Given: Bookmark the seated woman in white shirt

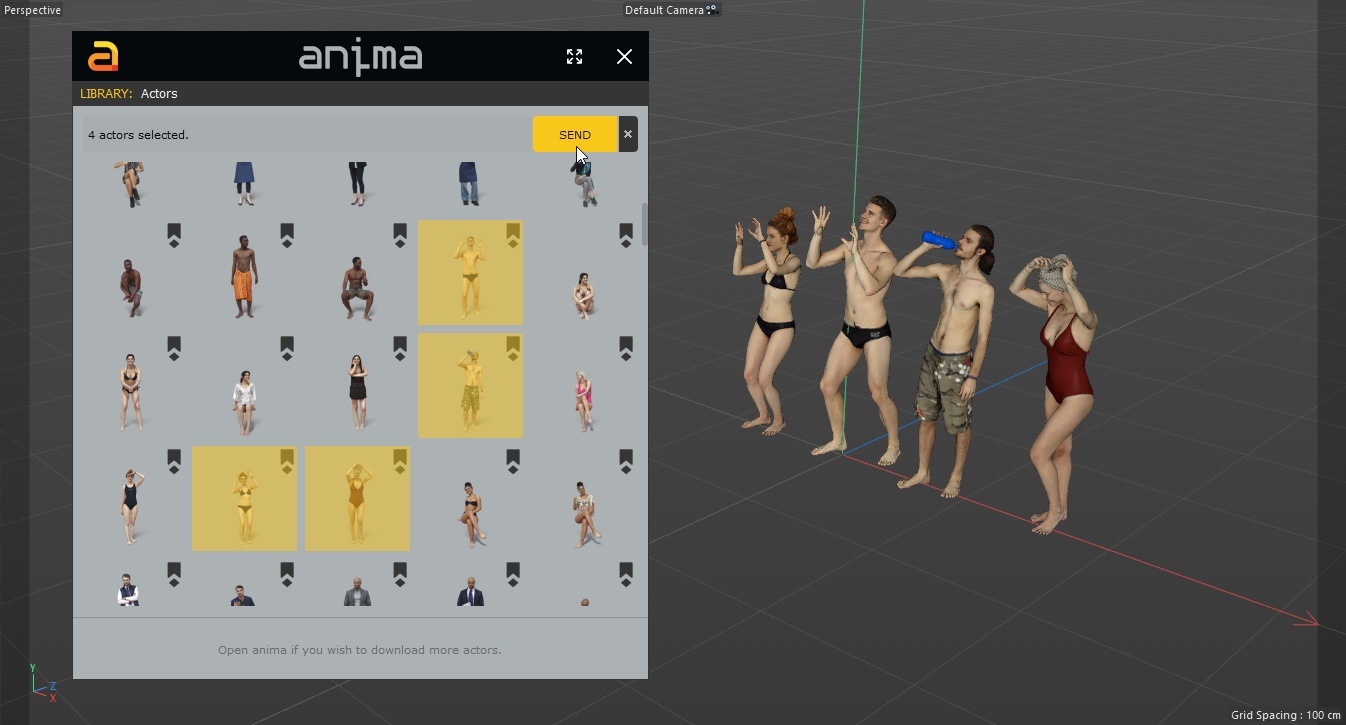Looking at the screenshot, I should click(286, 348).
